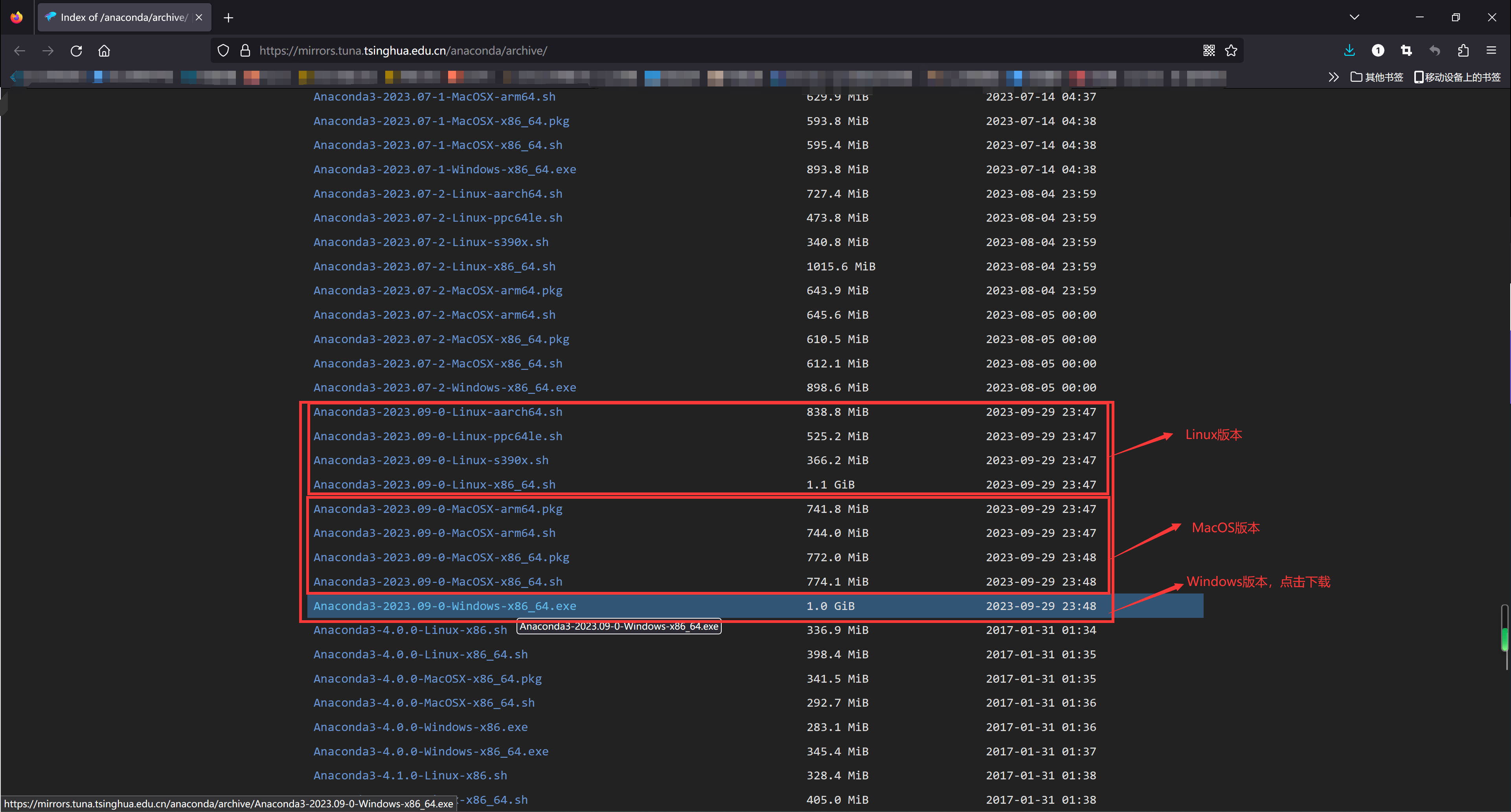Download Anaconda3-2023.09-0-Windows-x86_64.exe
Image resolution: width=1511 pixels, height=812 pixels.
tap(445, 606)
